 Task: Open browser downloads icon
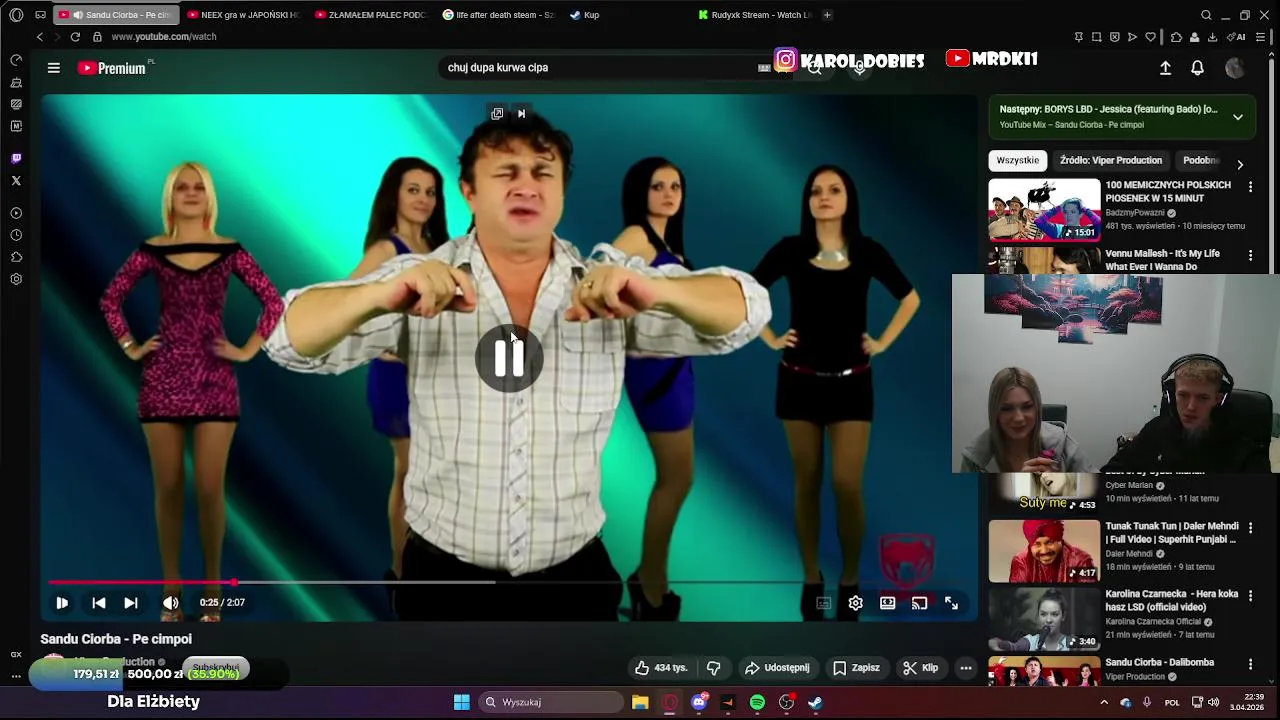pyautogui.click(x=1212, y=37)
